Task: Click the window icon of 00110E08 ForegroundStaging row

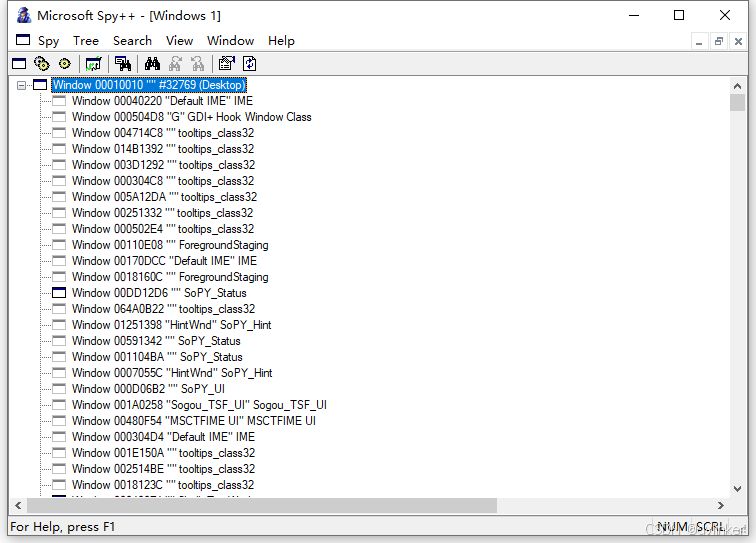Action: pos(59,245)
